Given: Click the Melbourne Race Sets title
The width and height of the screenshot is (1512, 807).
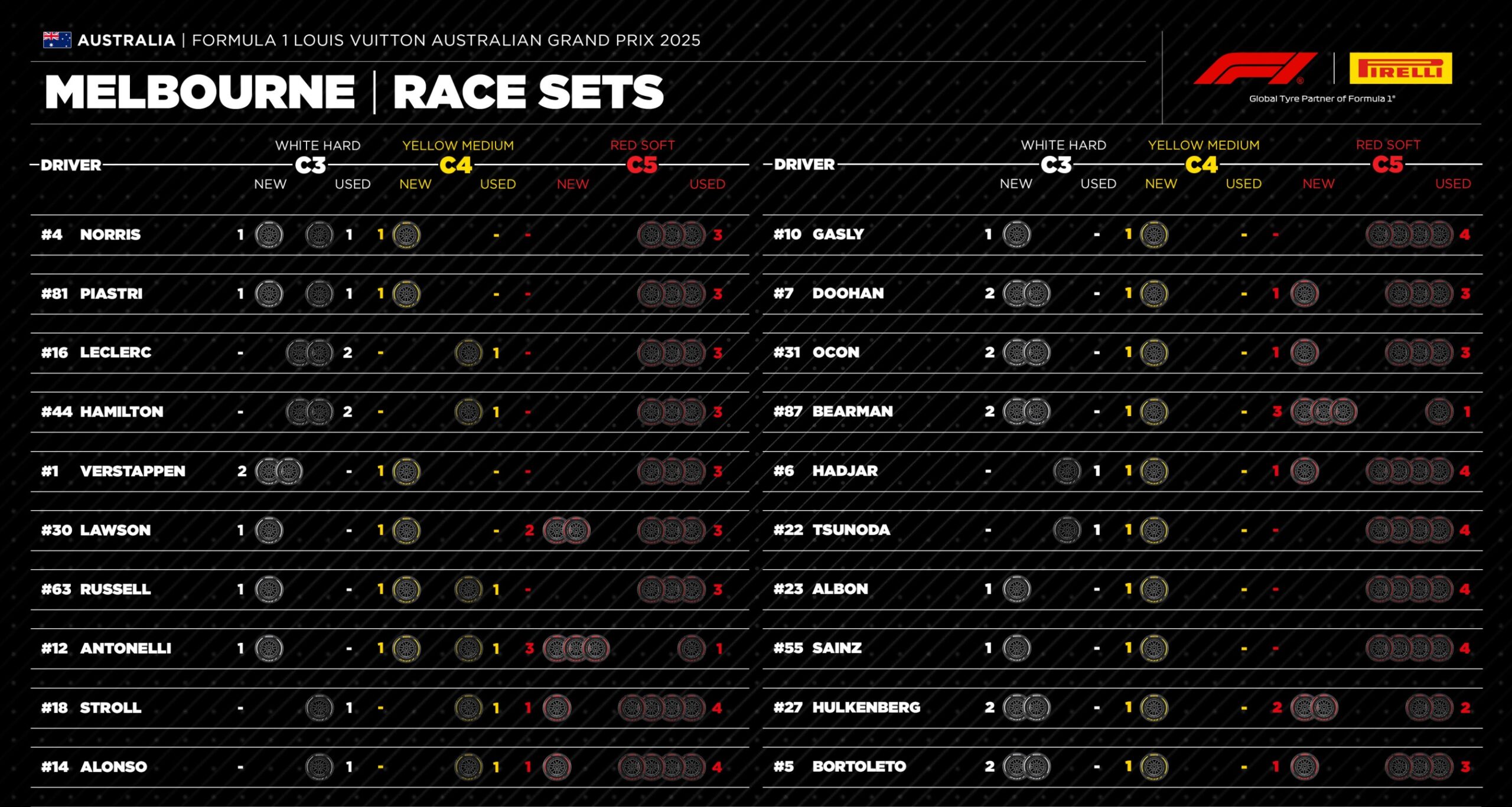Looking at the screenshot, I should coord(354,92).
